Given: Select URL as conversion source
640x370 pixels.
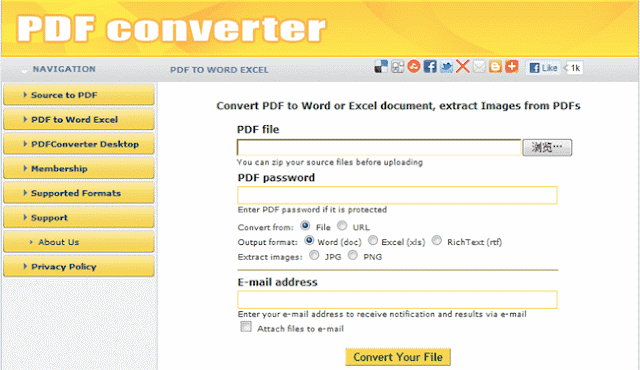Looking at the screenshot, I should [x=342, y=226].
